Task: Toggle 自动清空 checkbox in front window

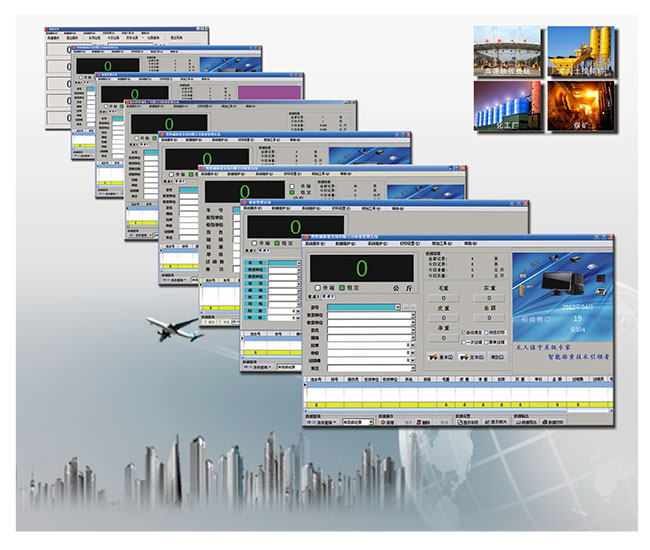Action: pyautogui.click(x=464, y=332)
